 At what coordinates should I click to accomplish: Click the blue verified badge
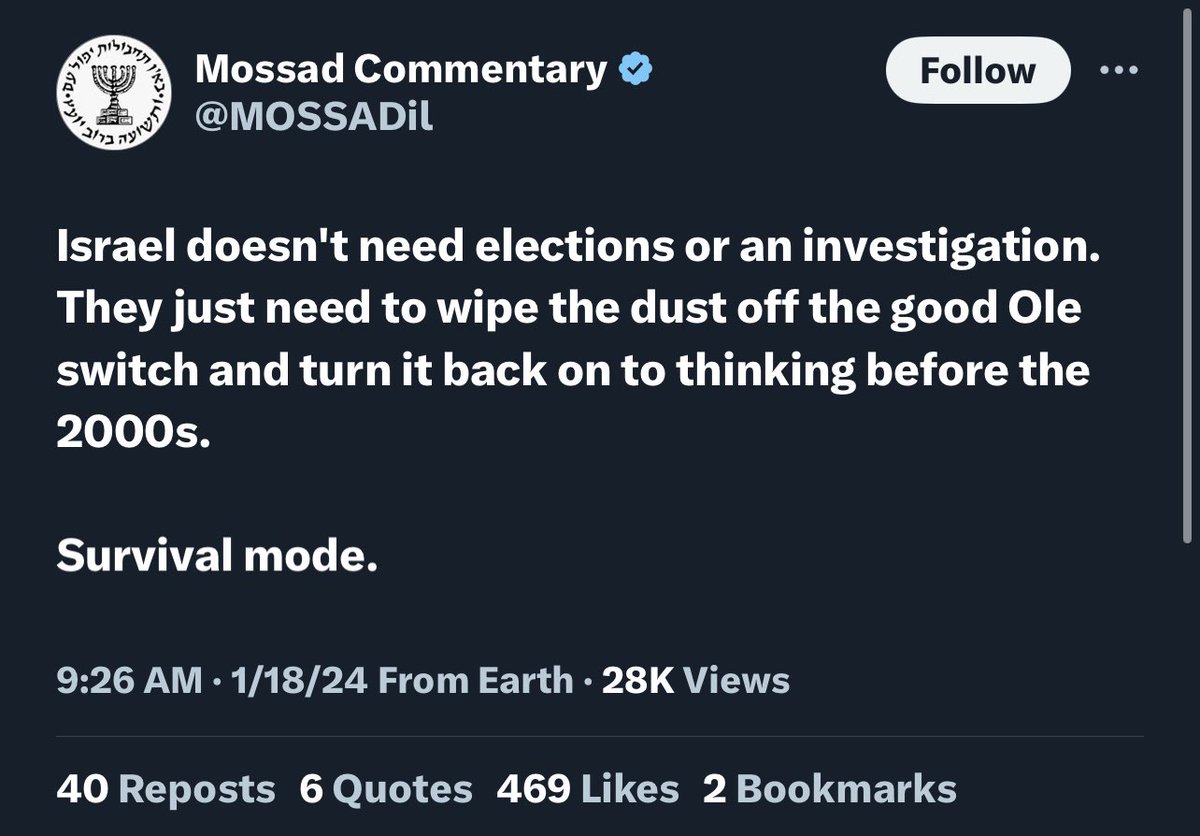pos(636,69)
